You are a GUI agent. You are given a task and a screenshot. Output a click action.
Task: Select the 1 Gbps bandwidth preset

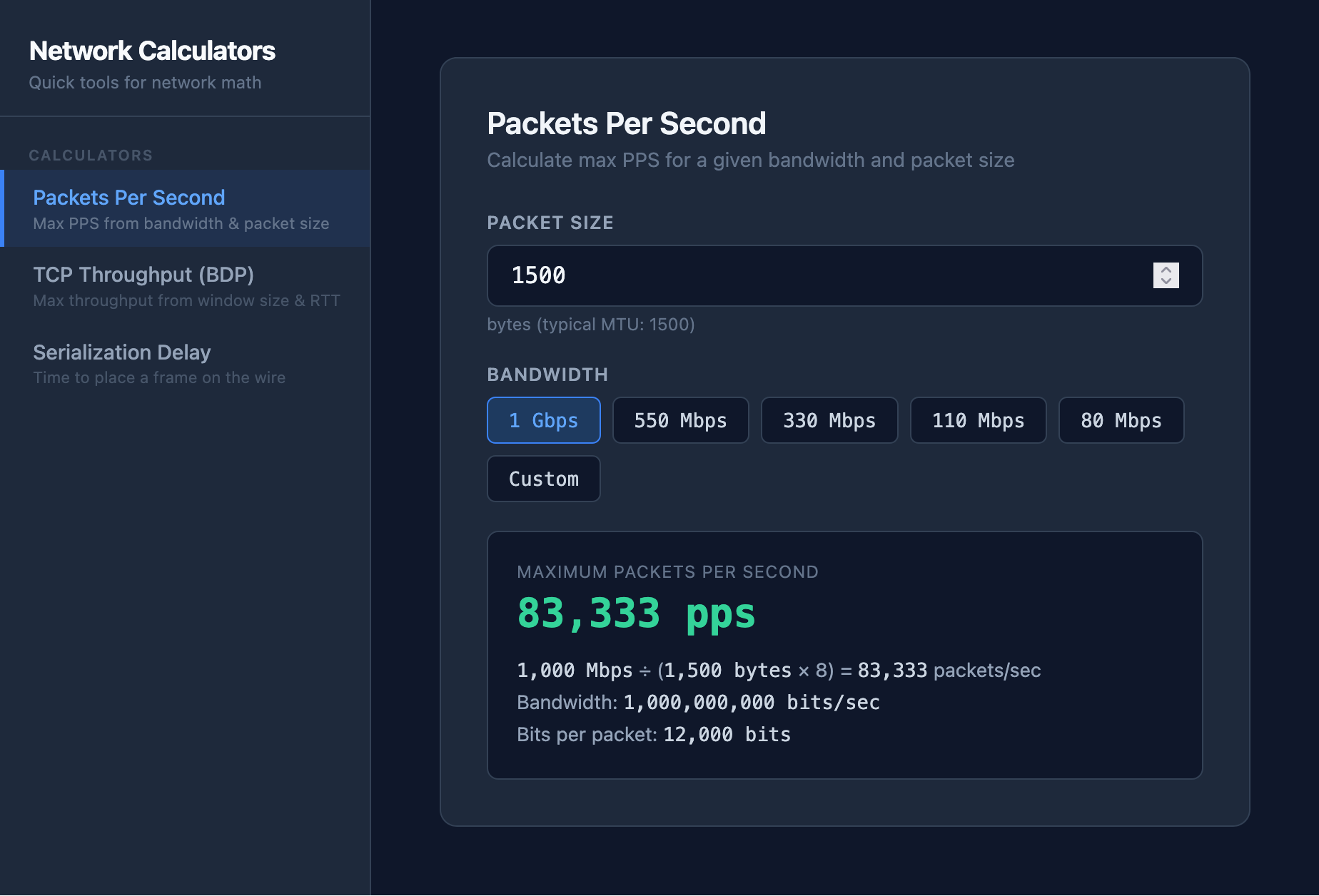tap(543, 420)
